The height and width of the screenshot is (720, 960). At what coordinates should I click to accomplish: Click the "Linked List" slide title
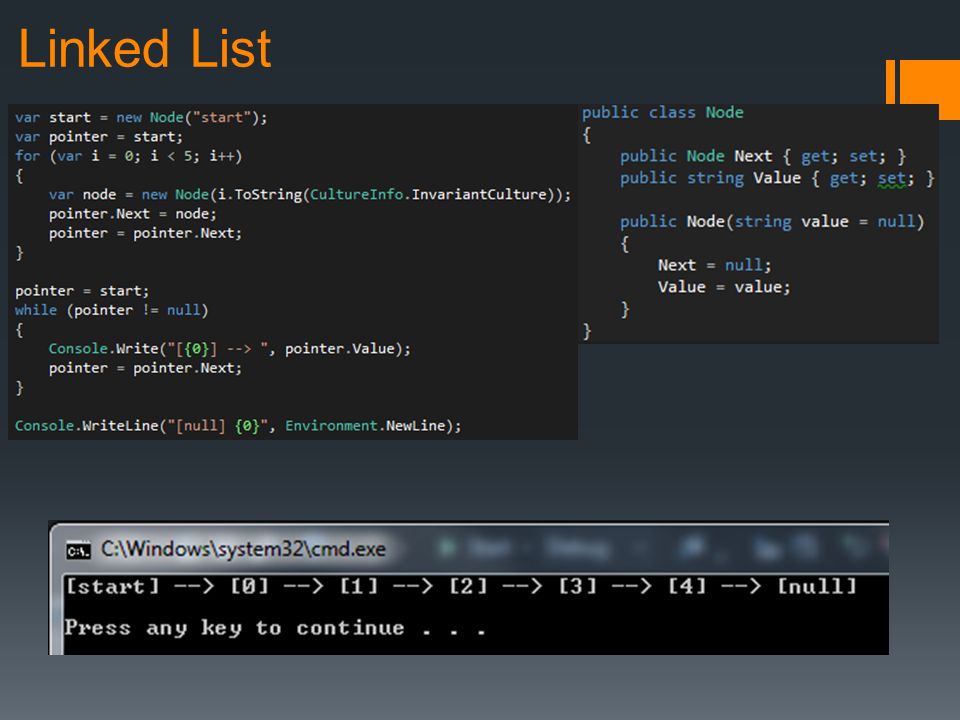pos(145,48)
